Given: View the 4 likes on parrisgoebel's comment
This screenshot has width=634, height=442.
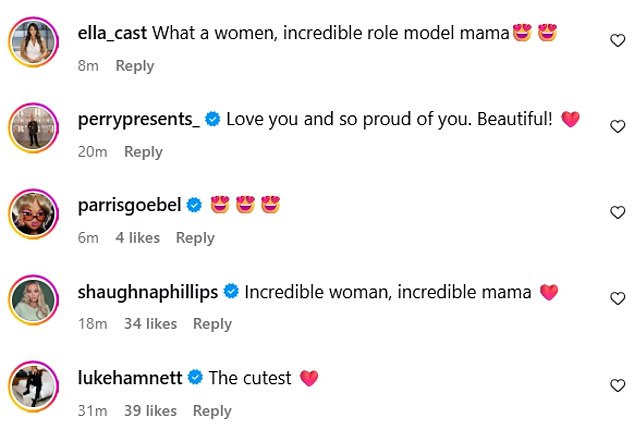Looking at the screenshot, I should (137, 238).
